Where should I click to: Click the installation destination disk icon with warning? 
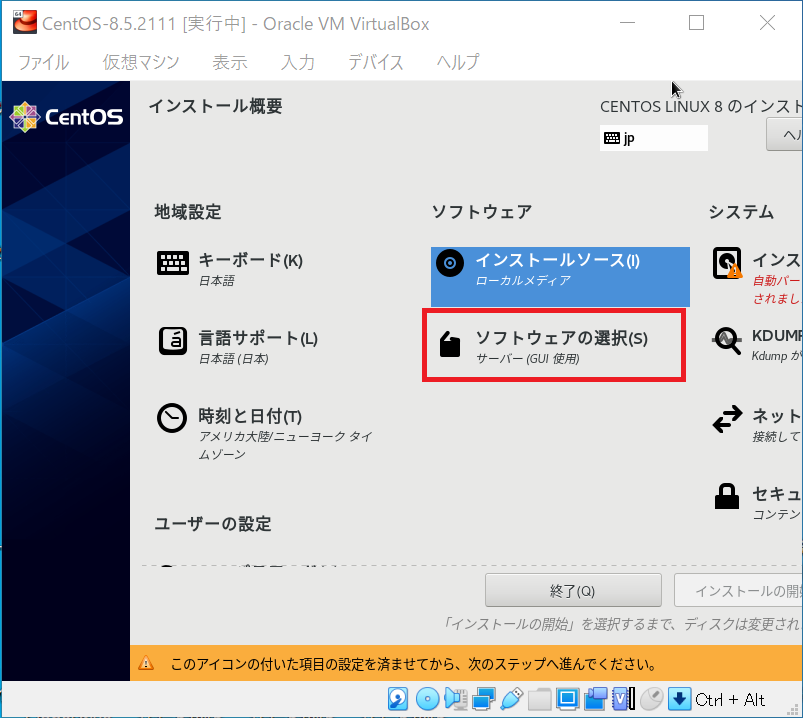727,263
